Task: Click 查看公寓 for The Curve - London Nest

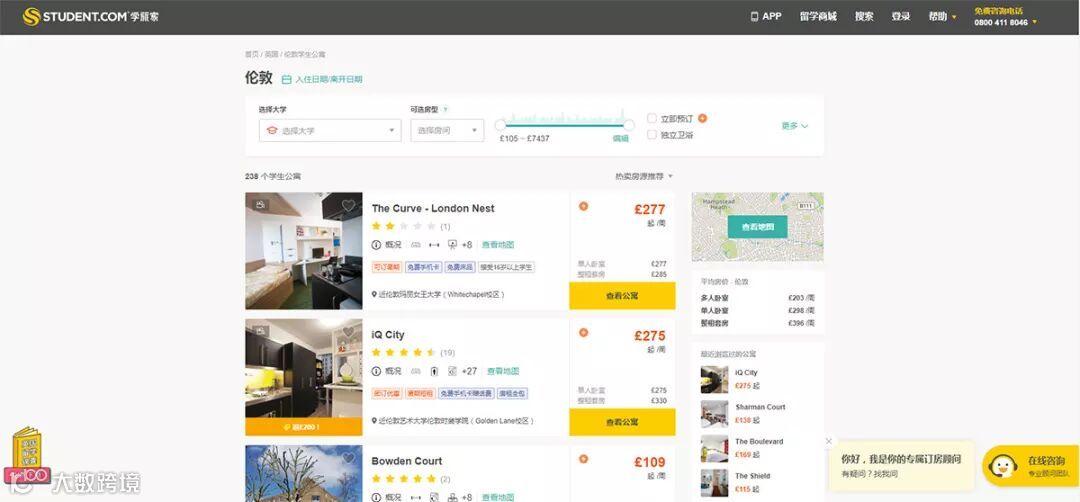Action: 622,296
